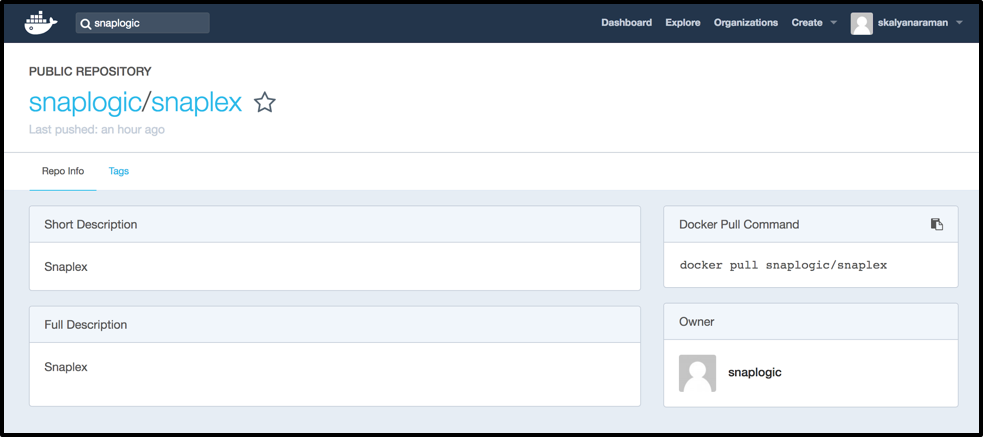Click the skalyanaraman user avatar
Screen dimensions: 983x437
[861, 23]
